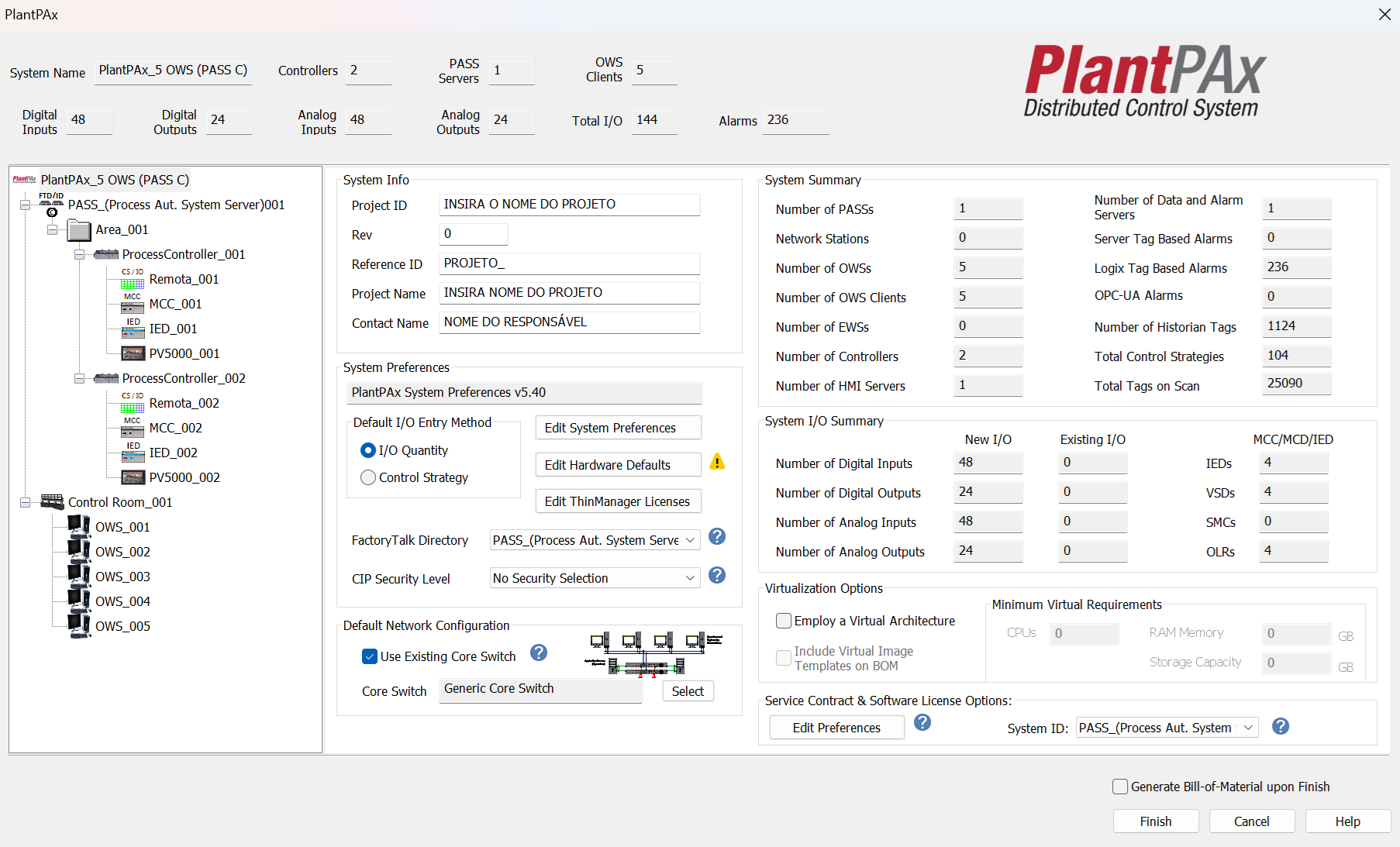Click the Reference ID input field

click(x=569, y=263)
